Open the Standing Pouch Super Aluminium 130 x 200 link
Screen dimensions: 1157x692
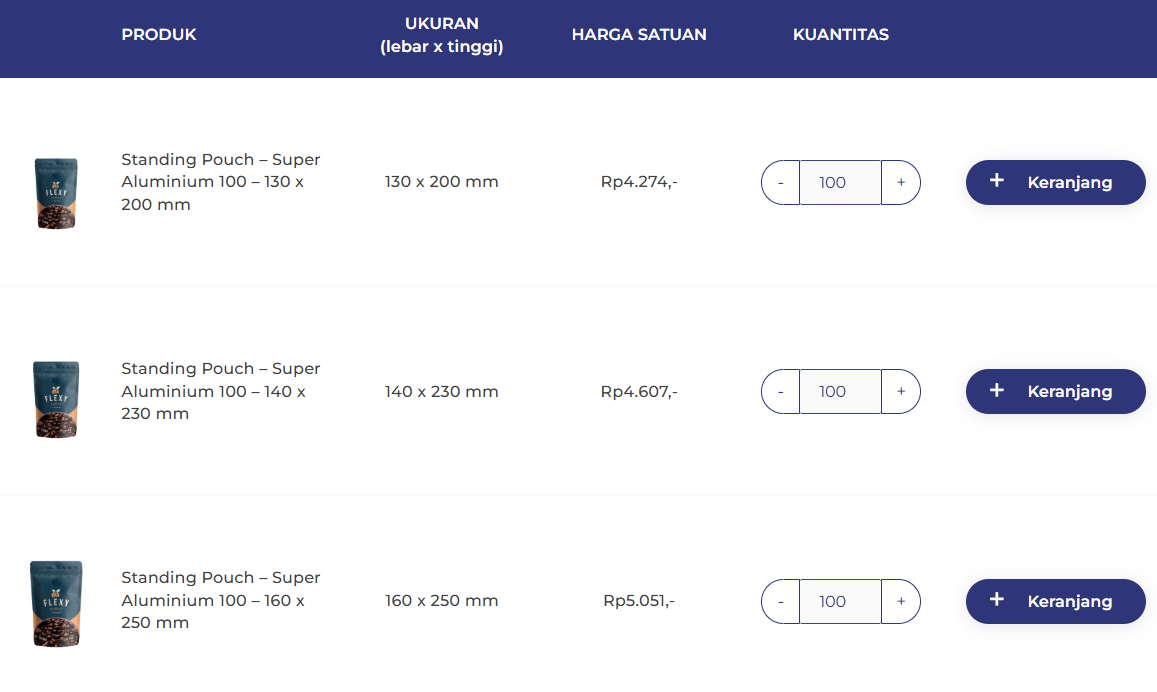point(220,182)
